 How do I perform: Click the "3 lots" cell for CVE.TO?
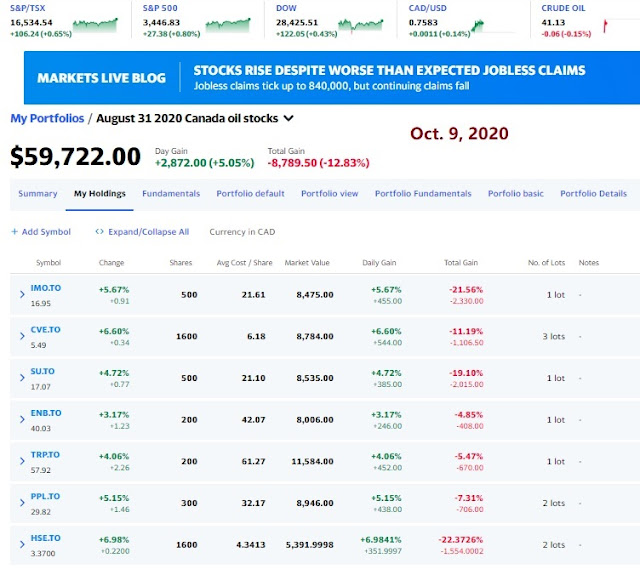[x=553, y=337]
